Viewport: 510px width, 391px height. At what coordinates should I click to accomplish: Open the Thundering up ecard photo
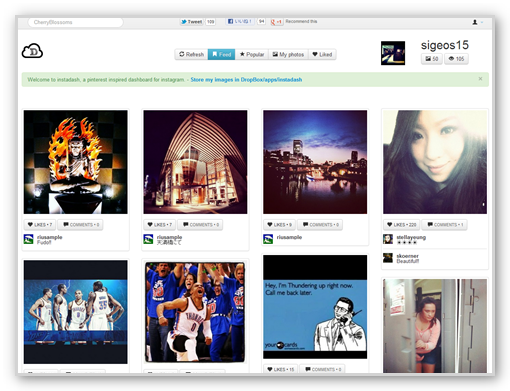315,307
